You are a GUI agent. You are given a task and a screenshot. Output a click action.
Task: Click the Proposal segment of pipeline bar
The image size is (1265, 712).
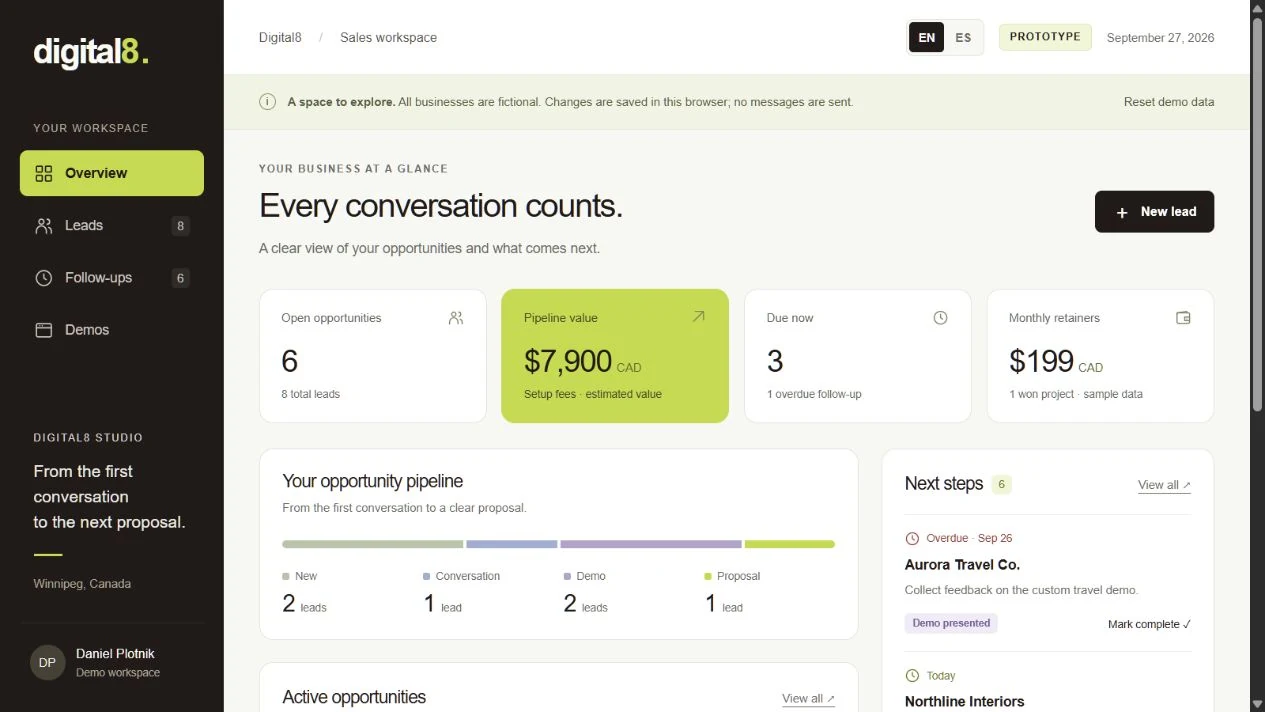click(790, 545)
